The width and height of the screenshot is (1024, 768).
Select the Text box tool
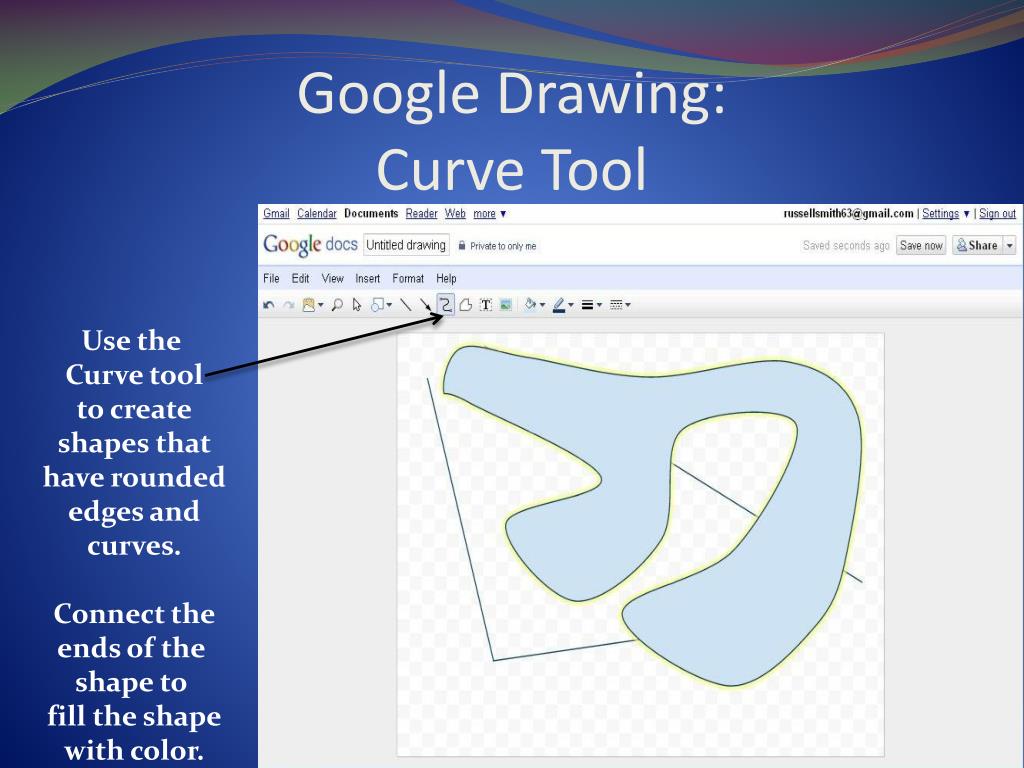(x=486, y=305)
